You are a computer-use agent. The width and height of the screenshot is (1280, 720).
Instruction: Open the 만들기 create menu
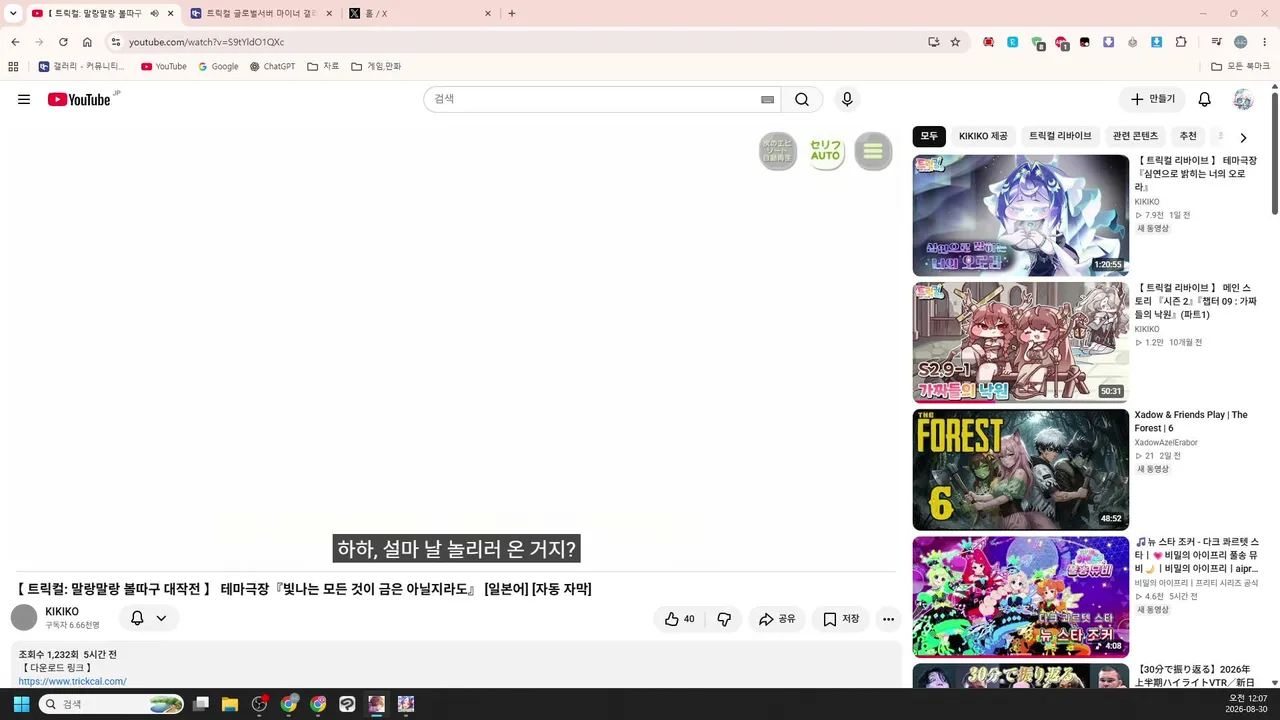[1152, 99]
